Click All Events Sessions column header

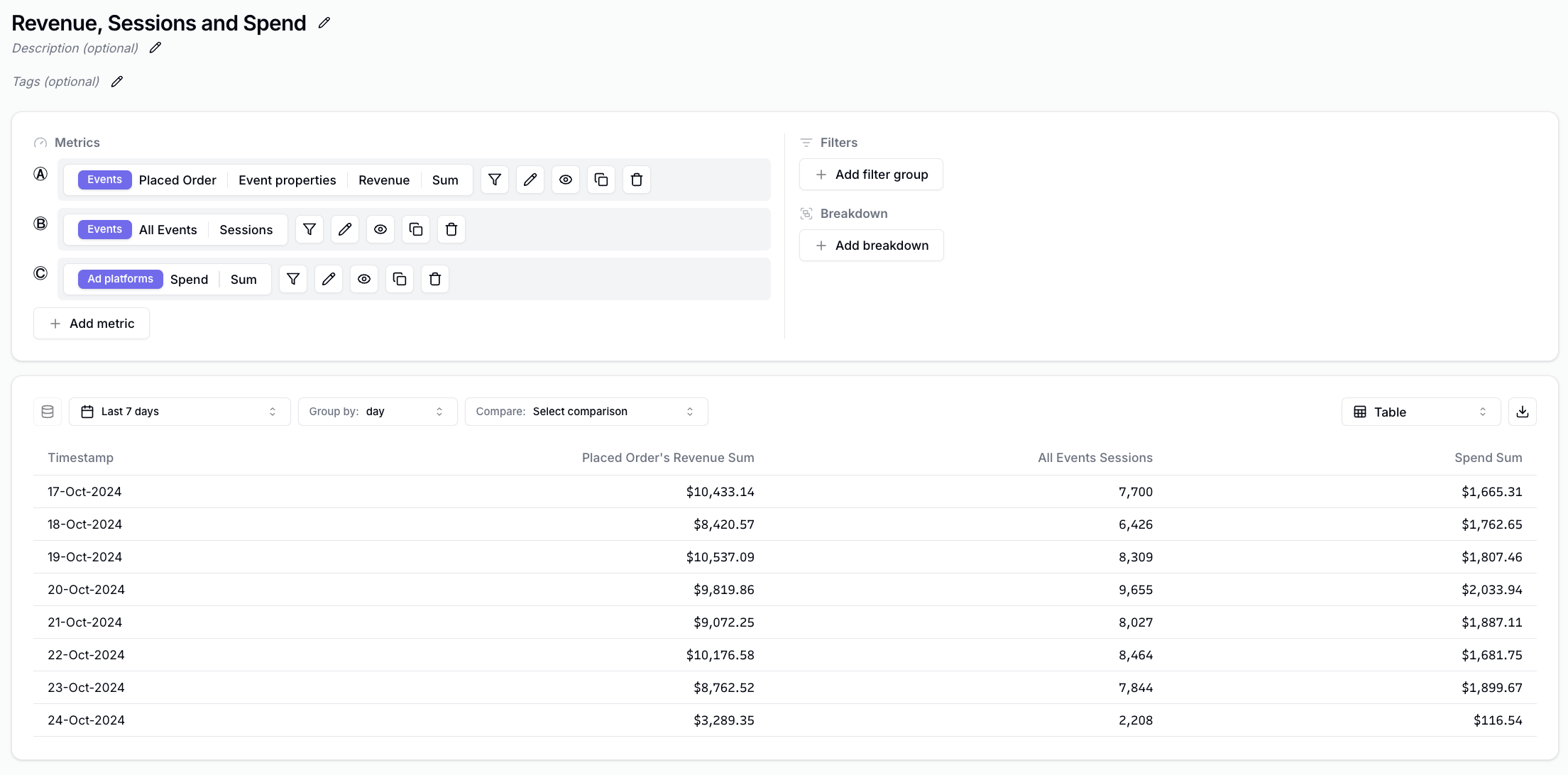(x=1095, y=458)
